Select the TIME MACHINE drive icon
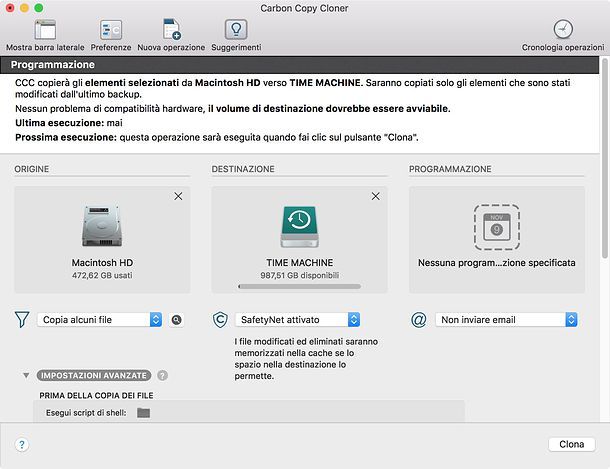 coord(300,227)
